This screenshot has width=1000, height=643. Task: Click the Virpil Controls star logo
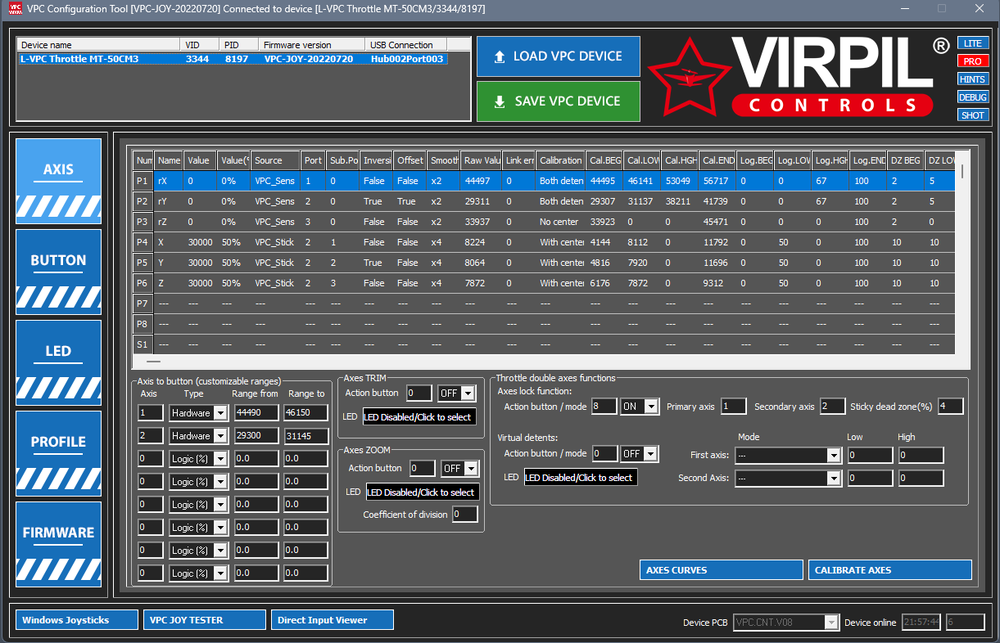pyautogui.click(x=689, y=77)
